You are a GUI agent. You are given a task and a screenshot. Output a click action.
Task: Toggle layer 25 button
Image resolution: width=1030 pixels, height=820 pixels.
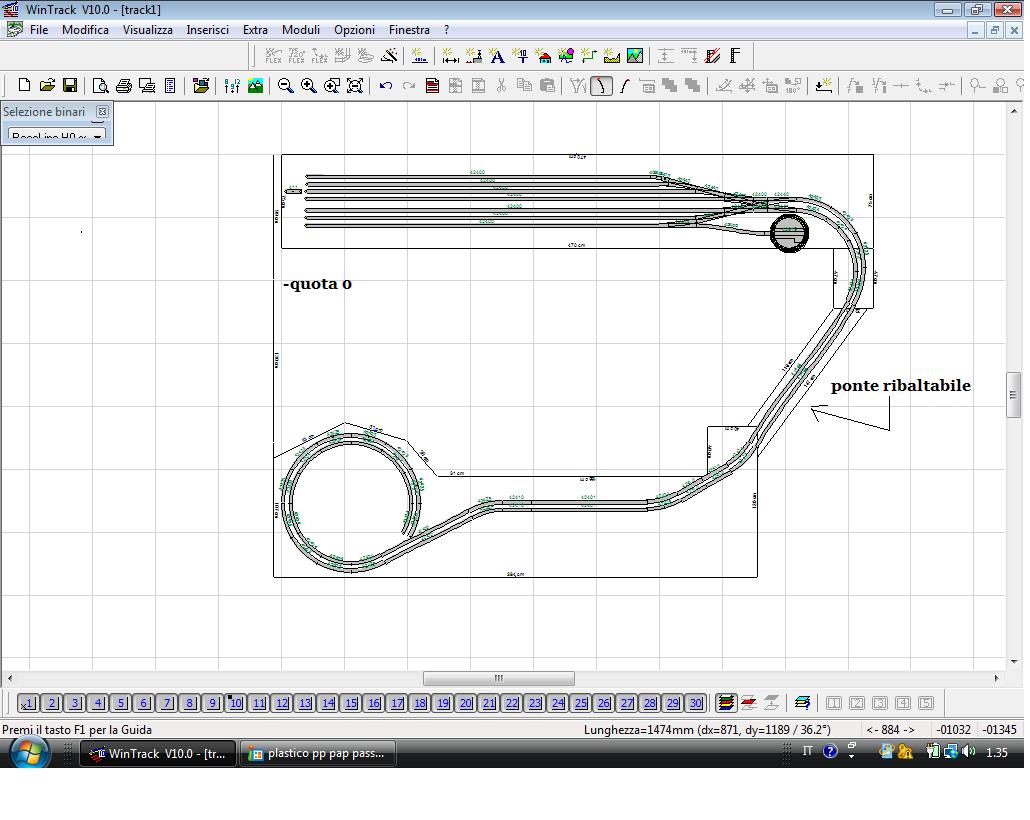coord(581,703)
